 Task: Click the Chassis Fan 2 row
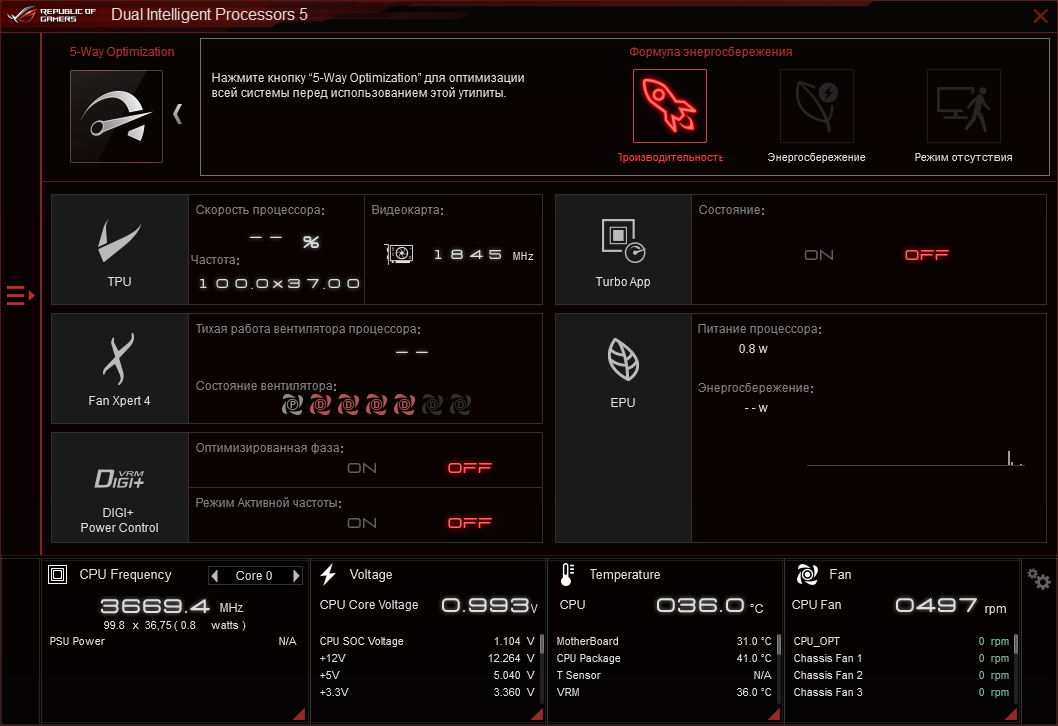tap(901, 675)
